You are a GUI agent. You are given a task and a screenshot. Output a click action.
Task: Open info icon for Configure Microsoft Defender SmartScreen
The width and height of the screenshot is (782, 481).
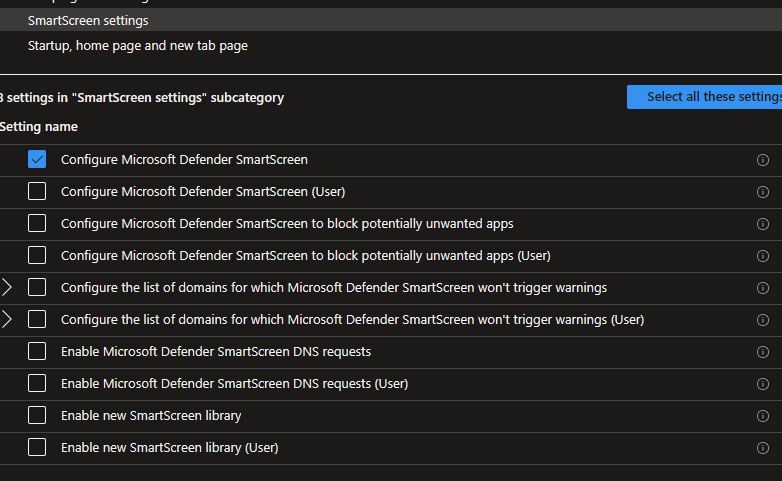[x=763, y=160]
